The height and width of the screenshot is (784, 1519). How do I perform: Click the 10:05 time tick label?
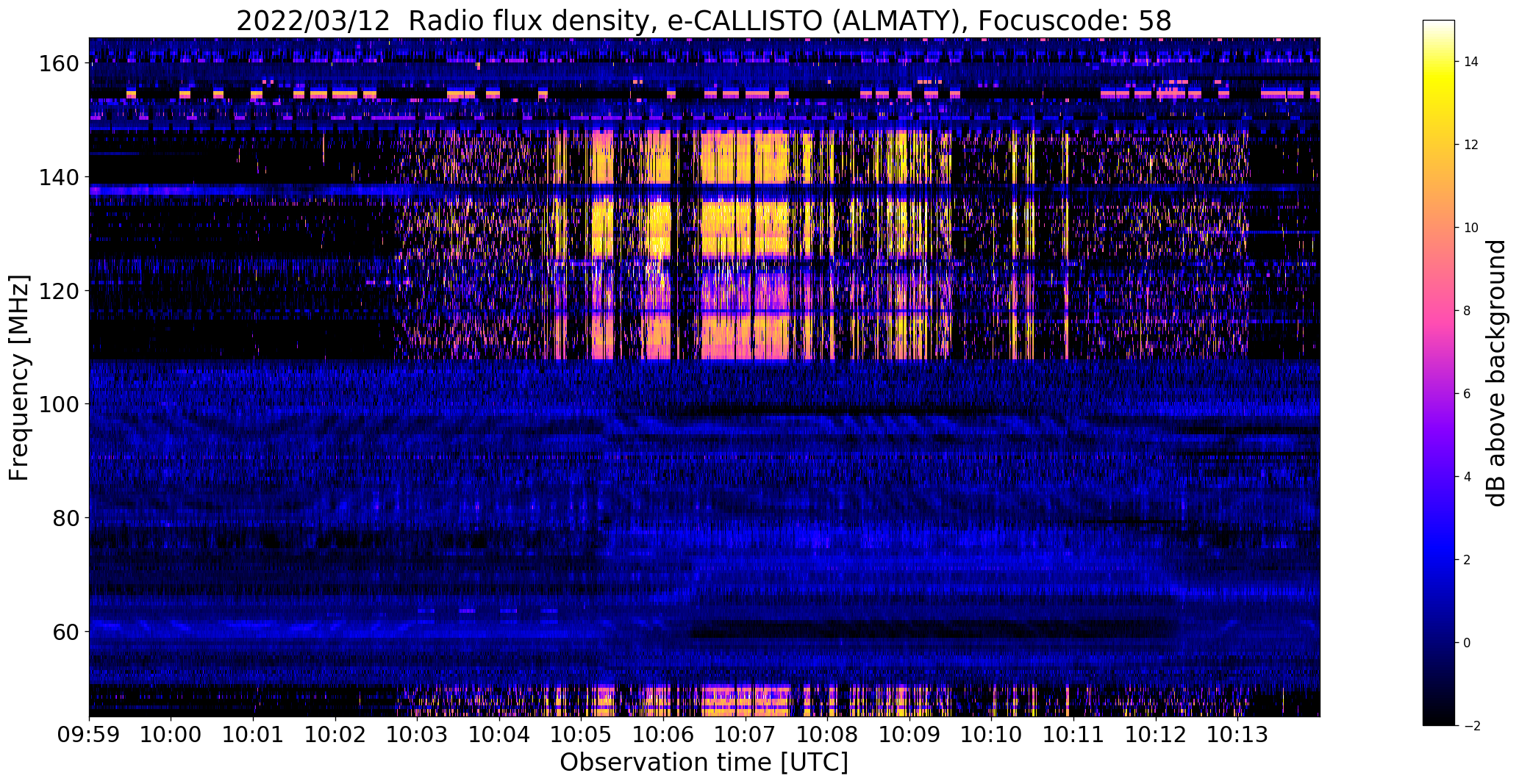582,734
